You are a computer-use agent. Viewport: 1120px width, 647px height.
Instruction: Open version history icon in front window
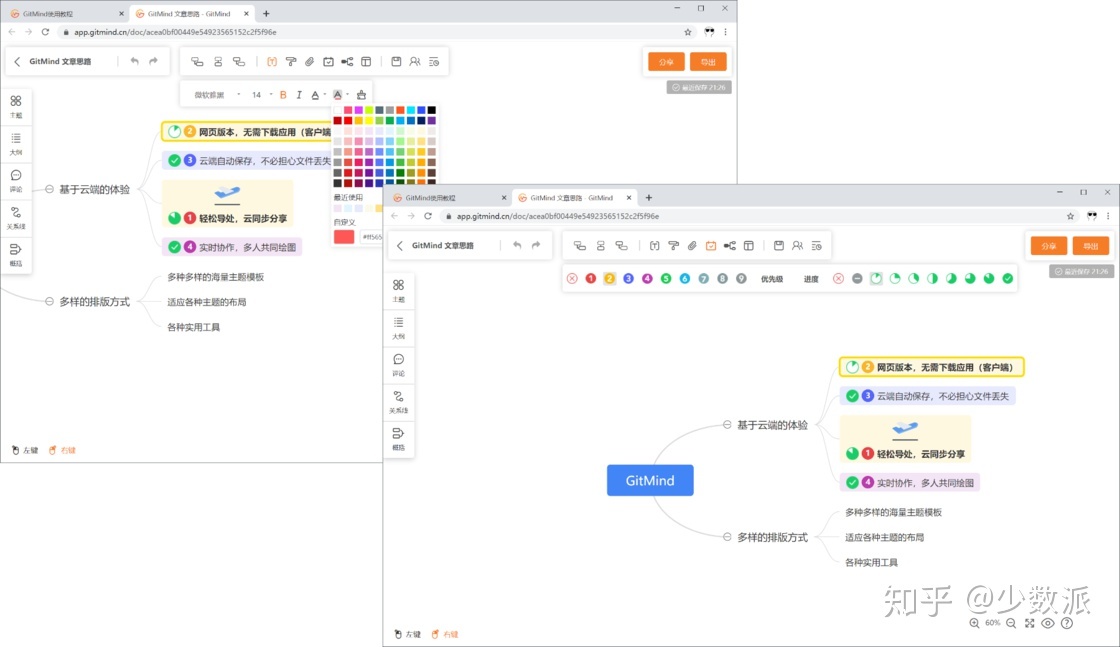[x=816, y=246]
